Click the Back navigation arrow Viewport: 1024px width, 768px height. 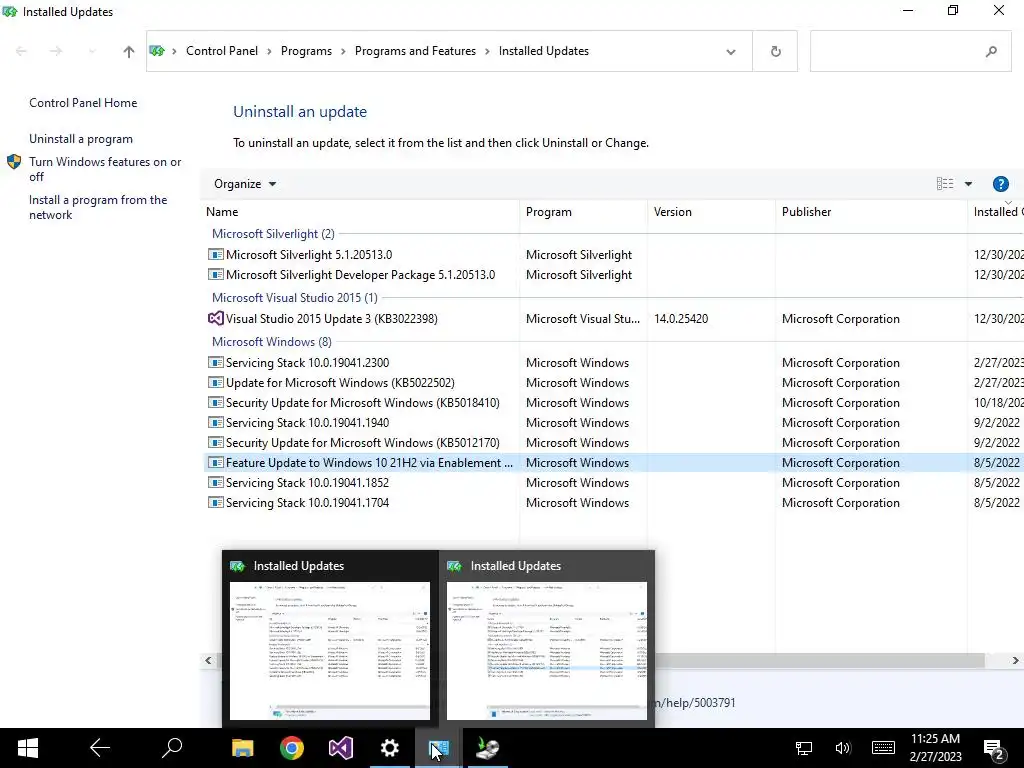point(21,51)
